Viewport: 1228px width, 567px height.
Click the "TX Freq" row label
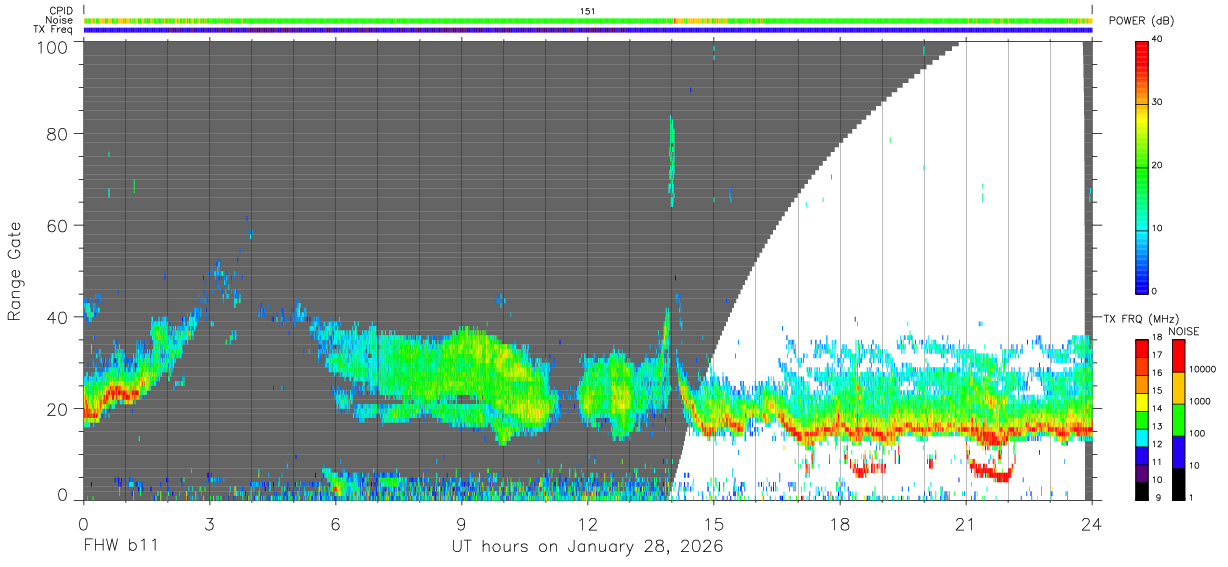[x=54, y=30]
